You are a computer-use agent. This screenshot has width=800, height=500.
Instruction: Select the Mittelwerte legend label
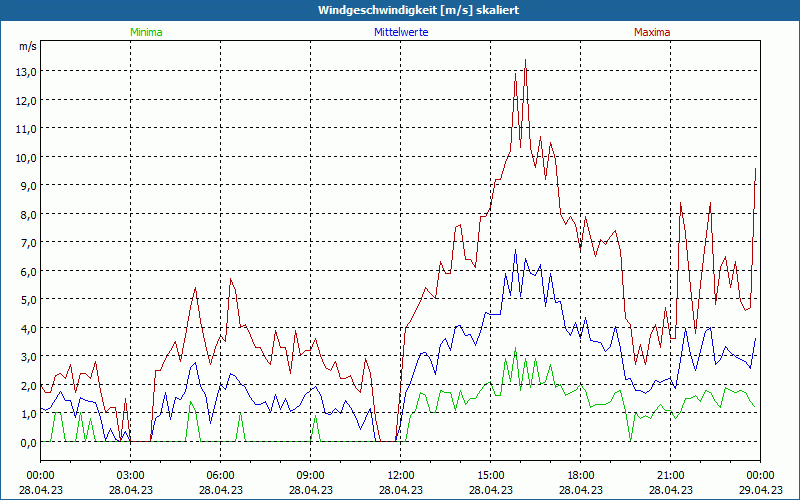click(400, 32)
